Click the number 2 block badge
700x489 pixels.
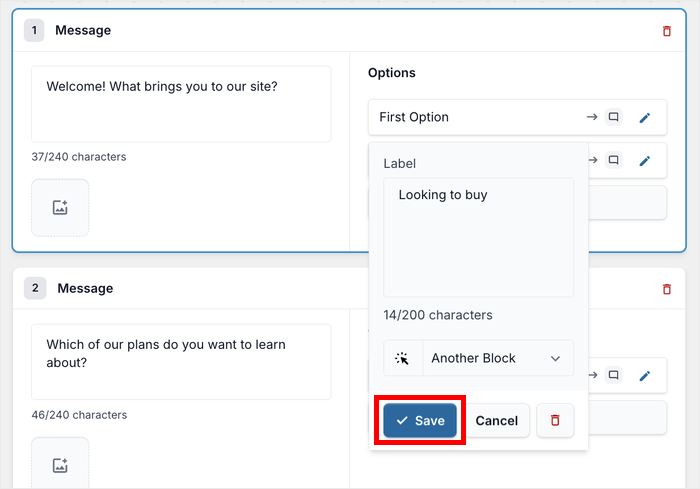[35, 289]
